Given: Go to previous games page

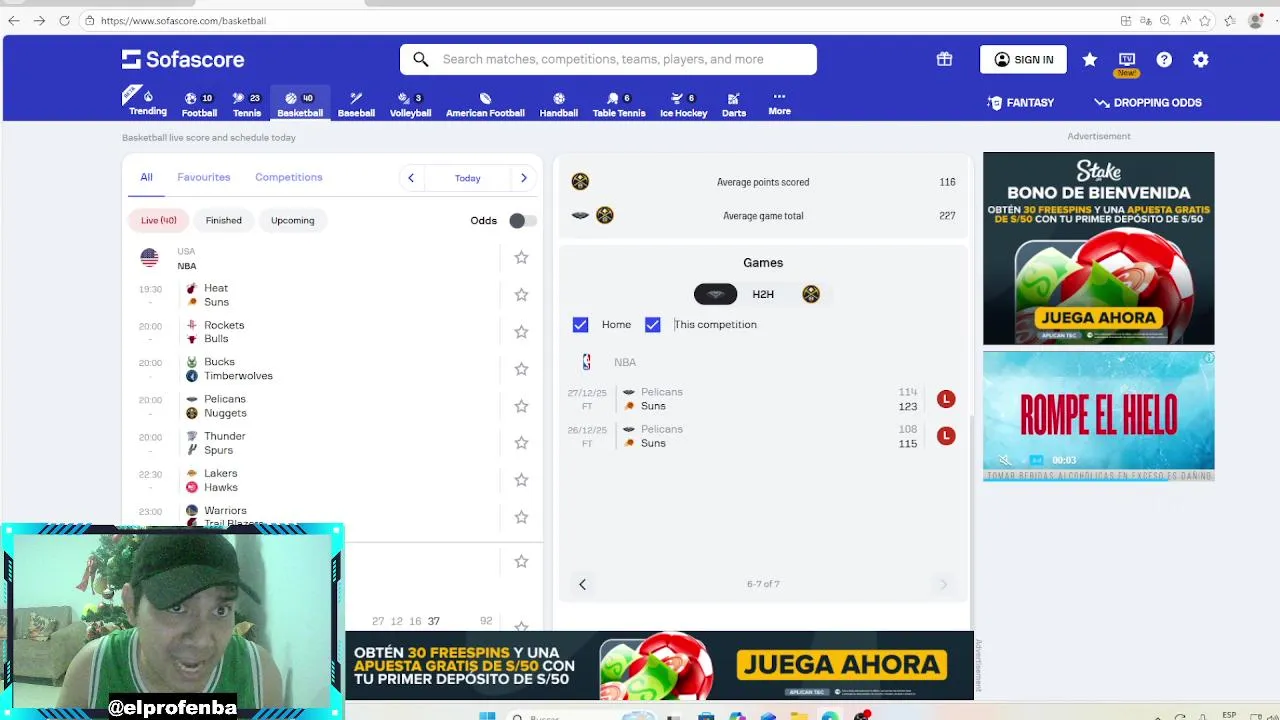Looking at the screenshot, I should point(582,584).
